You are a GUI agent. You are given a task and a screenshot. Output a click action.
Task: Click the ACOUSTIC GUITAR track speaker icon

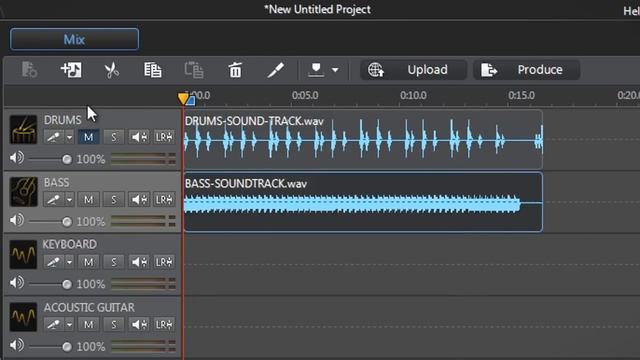pyautogui.click(x=17, y=345)
